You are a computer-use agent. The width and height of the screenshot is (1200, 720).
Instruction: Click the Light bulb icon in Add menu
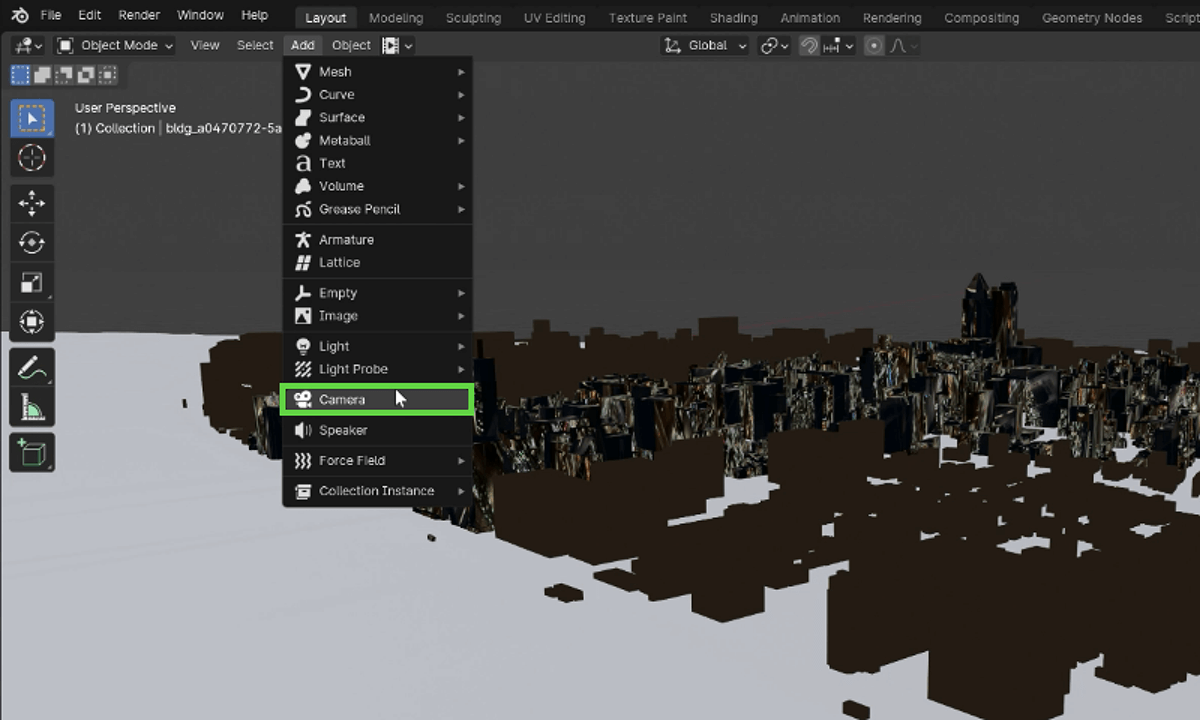click(303, 346)
